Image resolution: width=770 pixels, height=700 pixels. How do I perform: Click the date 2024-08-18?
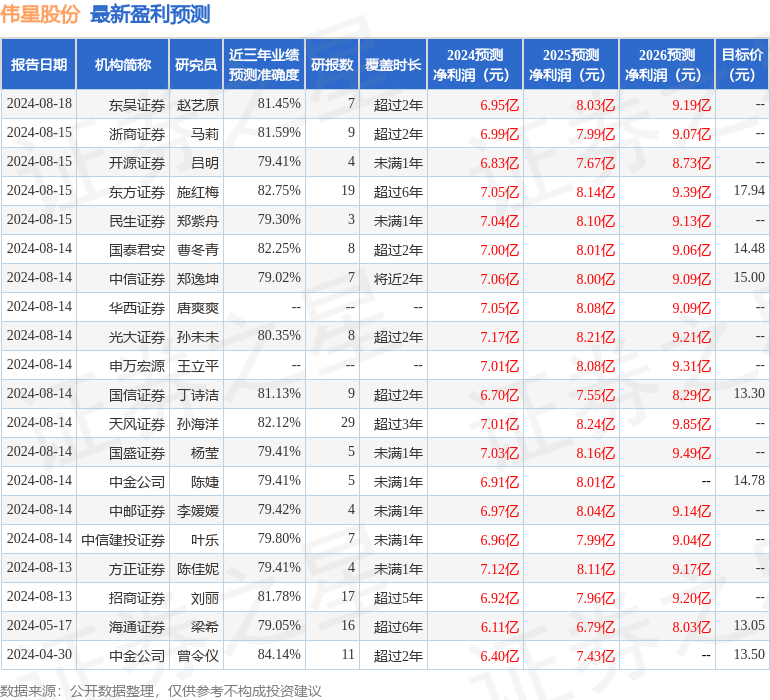pos(39,103)
